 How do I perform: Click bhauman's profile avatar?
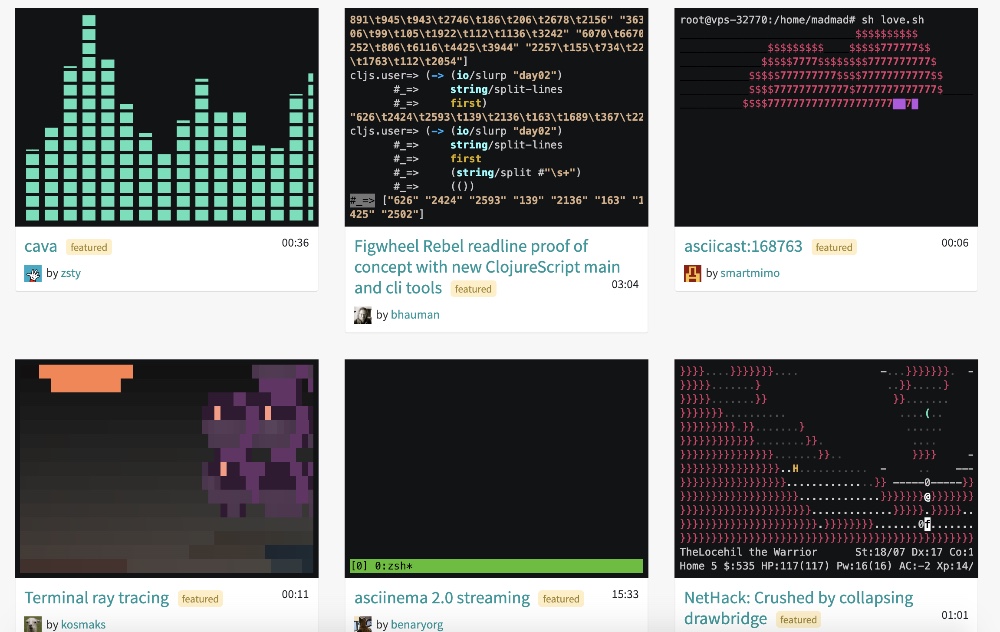click(362, 315)
